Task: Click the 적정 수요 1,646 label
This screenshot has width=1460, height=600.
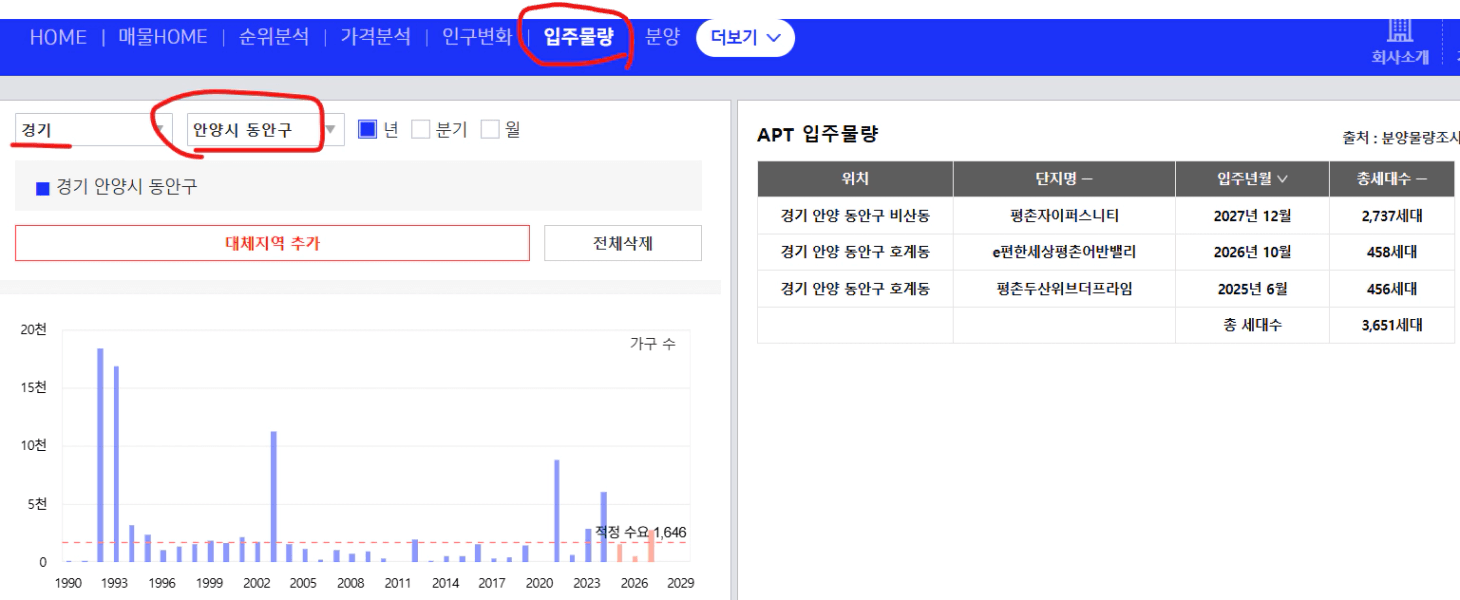Action: [640, 532]
